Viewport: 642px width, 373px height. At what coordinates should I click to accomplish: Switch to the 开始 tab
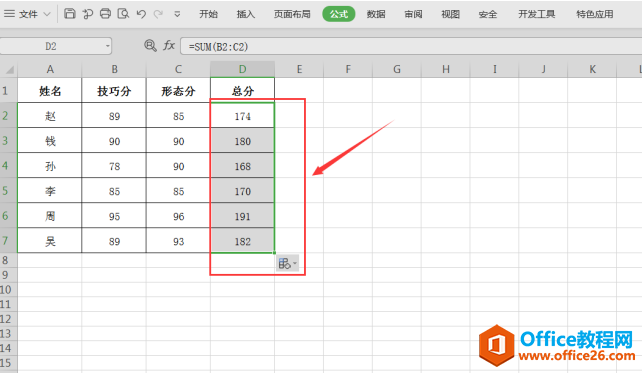pyautogui.click(x=208, y=14)
